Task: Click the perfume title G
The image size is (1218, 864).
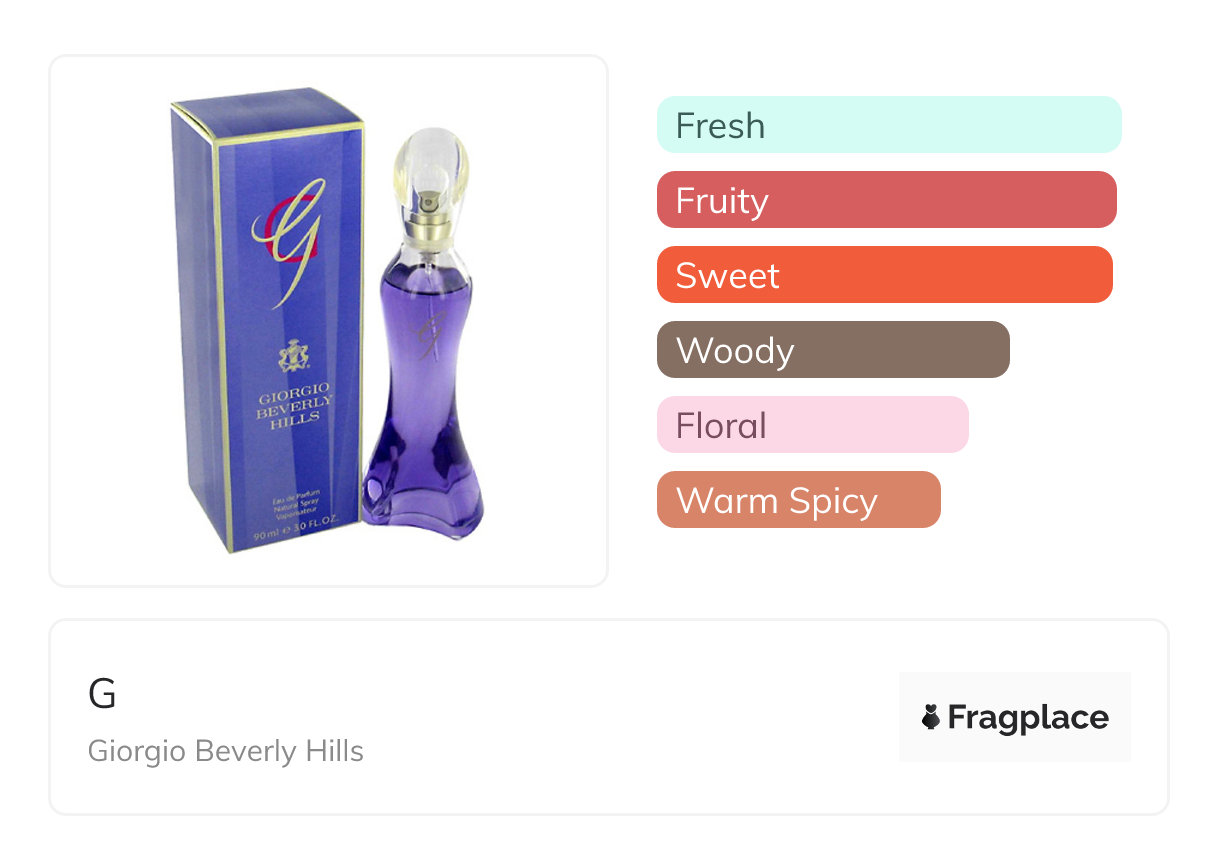Action: (x=102, y=694)
